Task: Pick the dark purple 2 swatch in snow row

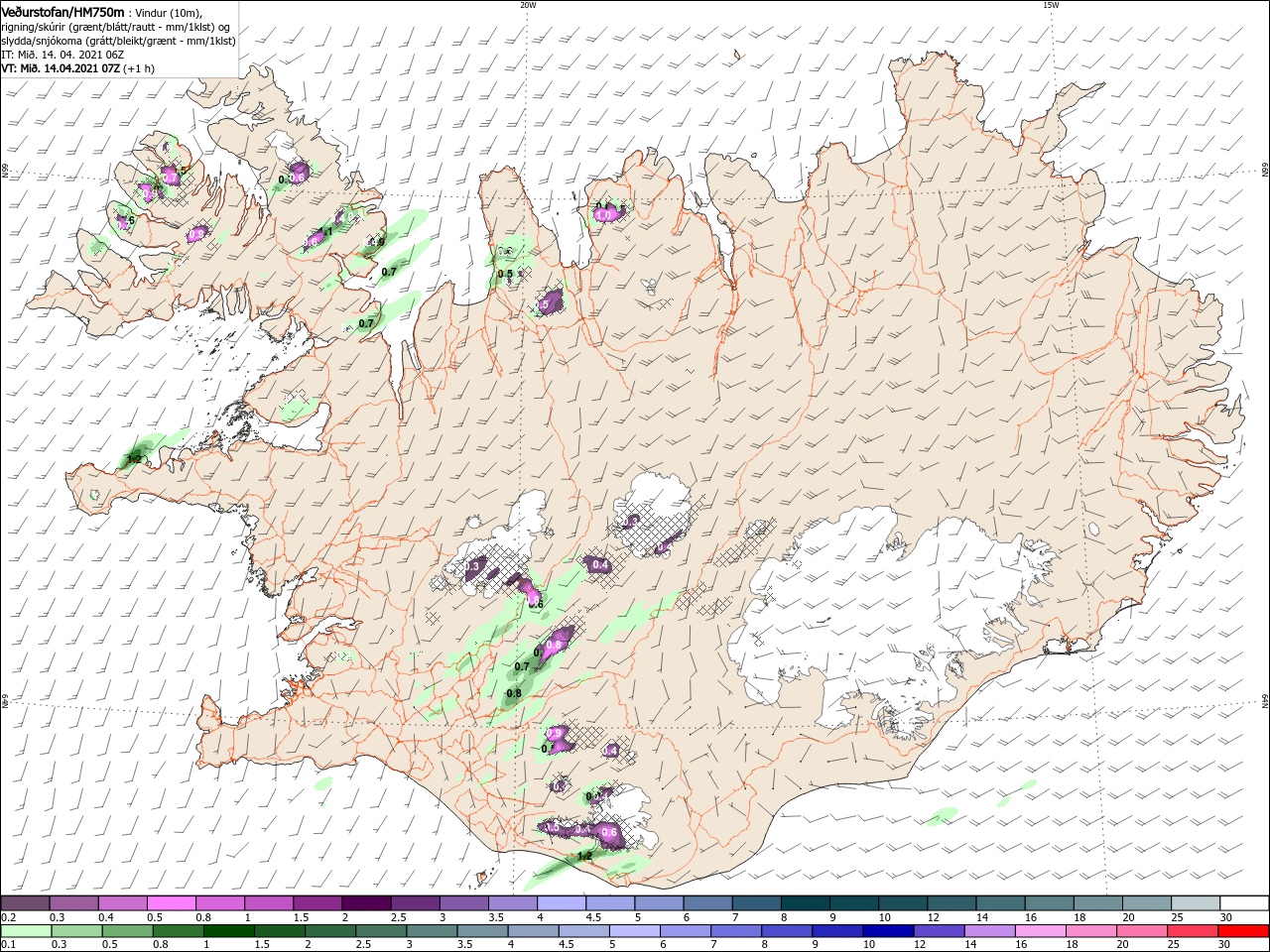Action: click(x=365, y=903)
